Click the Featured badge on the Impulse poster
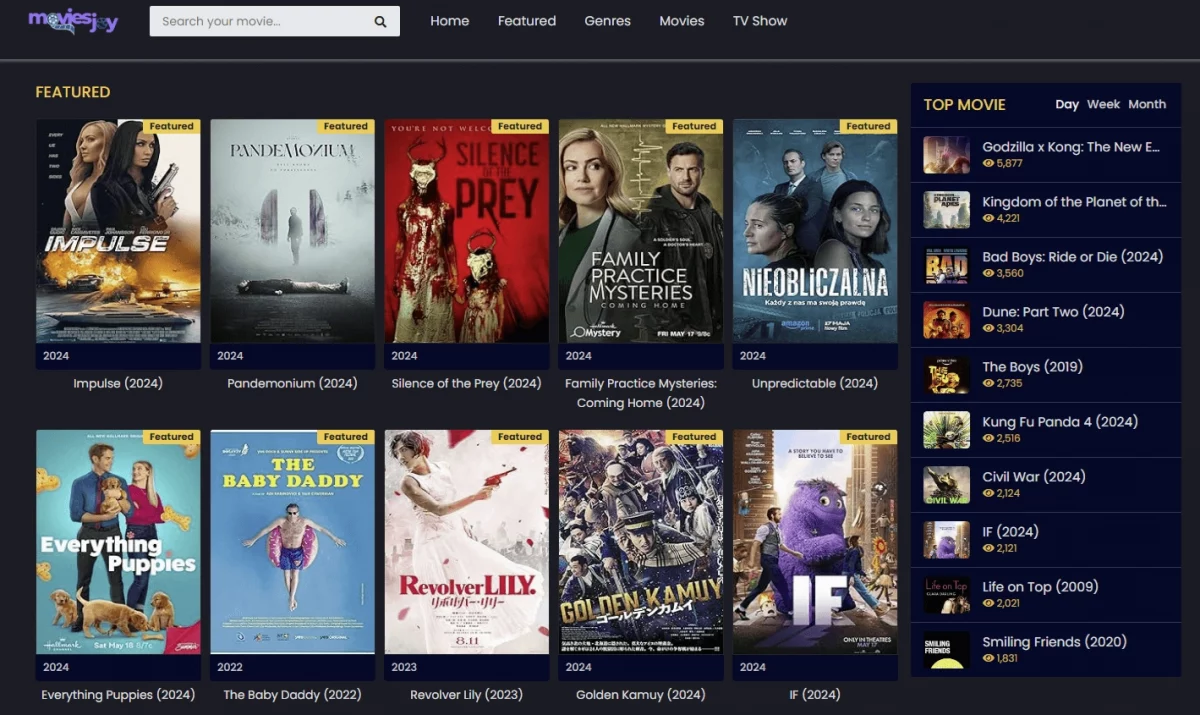 coord(172,126)
